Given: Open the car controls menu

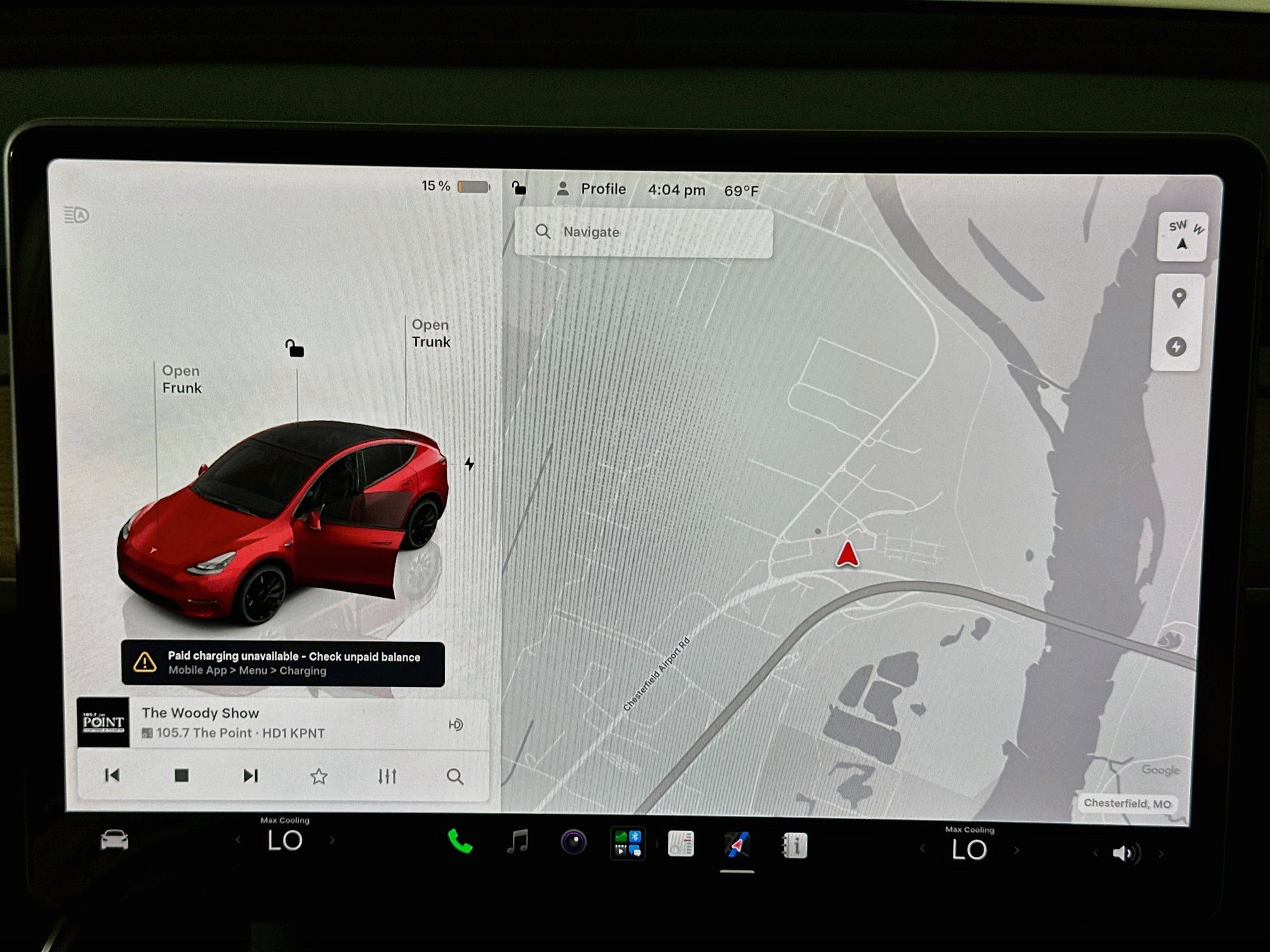Looking at the screenshot, I should coord(115,840).
